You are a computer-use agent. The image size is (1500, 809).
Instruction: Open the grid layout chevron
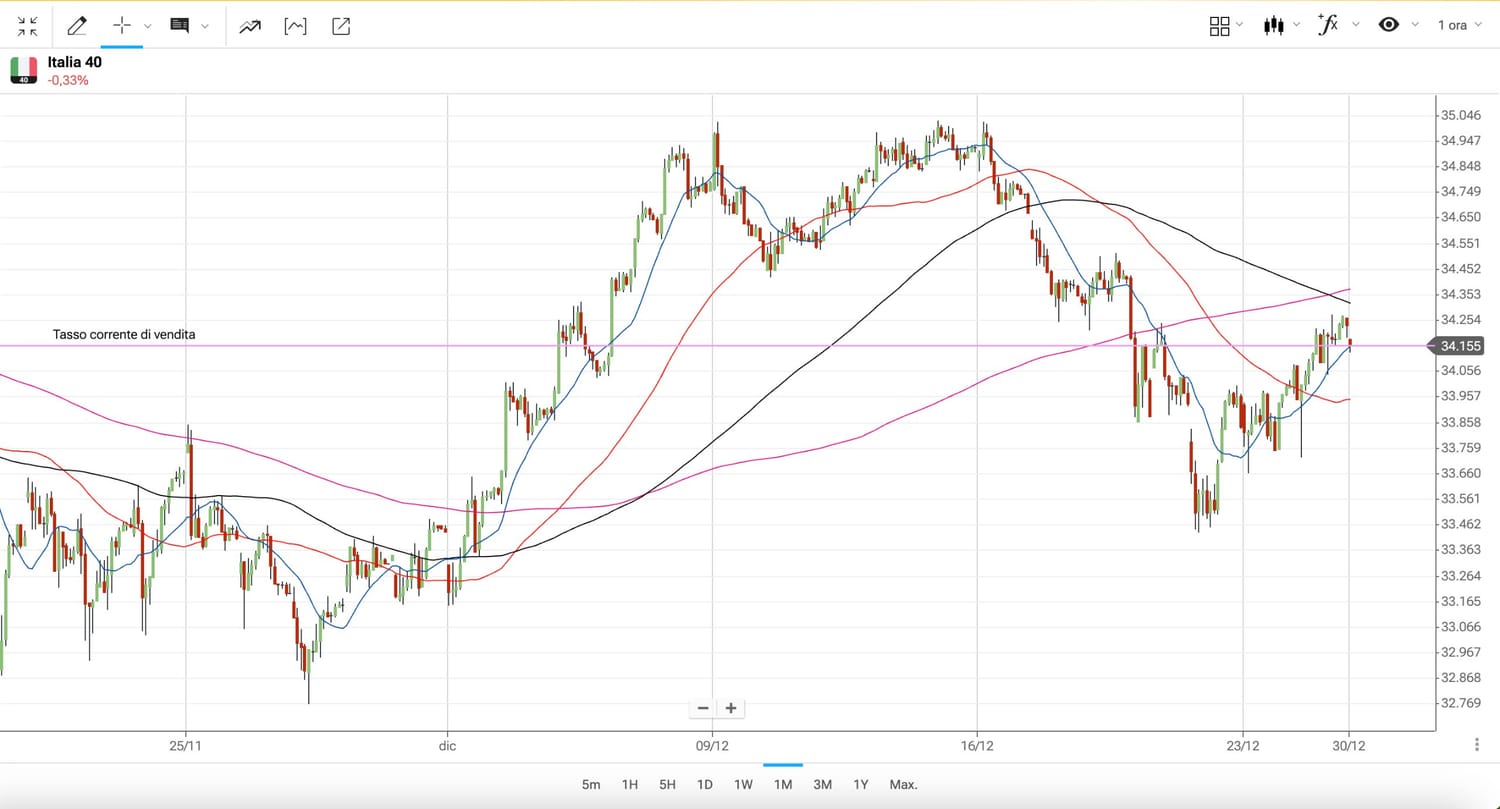tap(1240, 25)
